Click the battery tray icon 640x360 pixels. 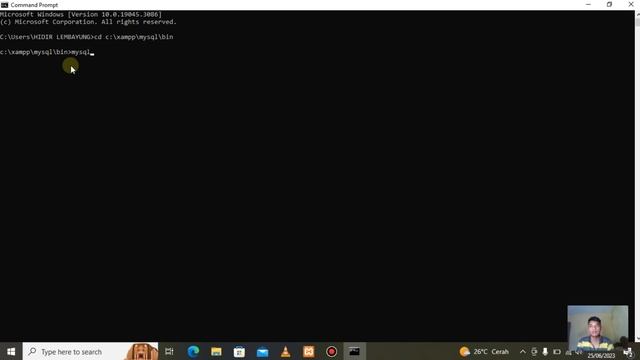pos(557,351)
